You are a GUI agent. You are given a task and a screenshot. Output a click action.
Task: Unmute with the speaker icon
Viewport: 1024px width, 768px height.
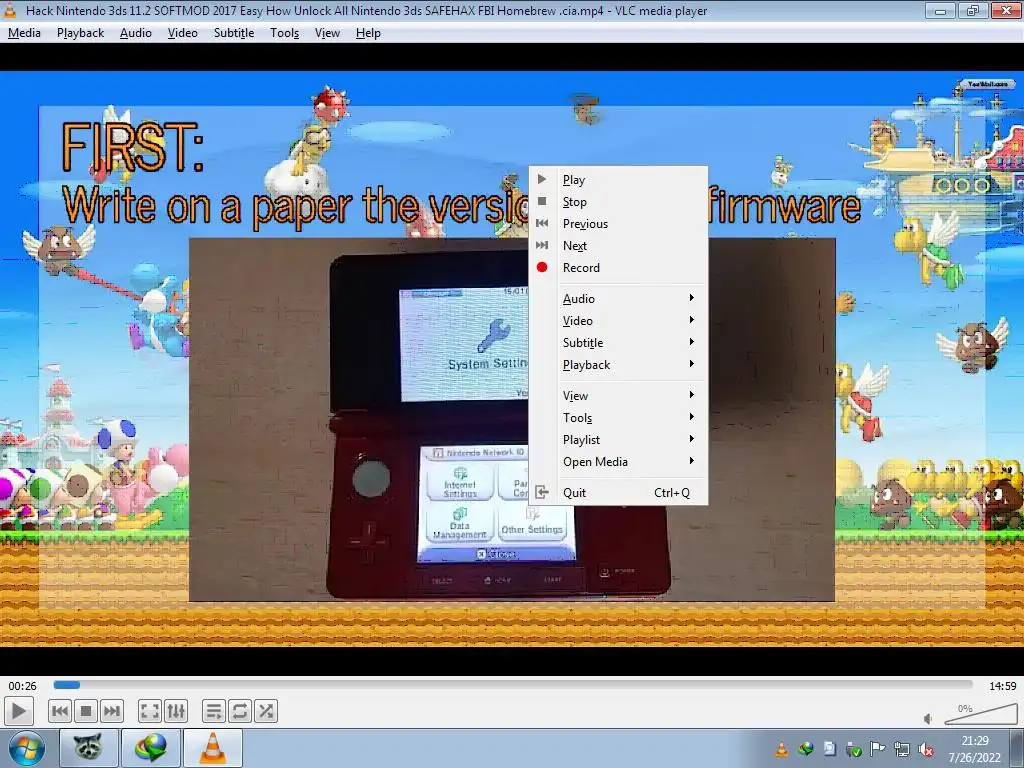[x=928, y=719]
